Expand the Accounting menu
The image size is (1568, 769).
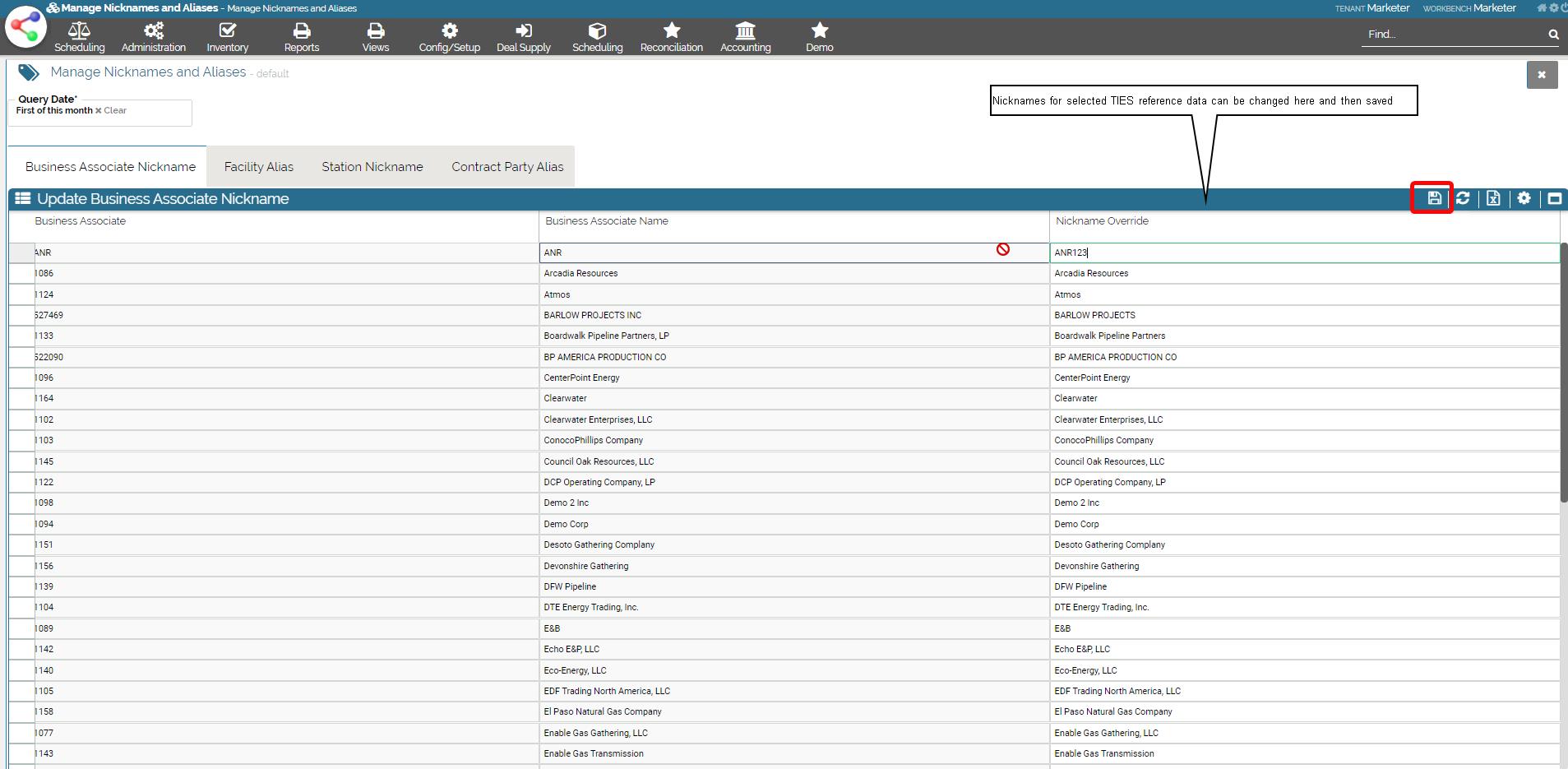[x=745, y=37]
